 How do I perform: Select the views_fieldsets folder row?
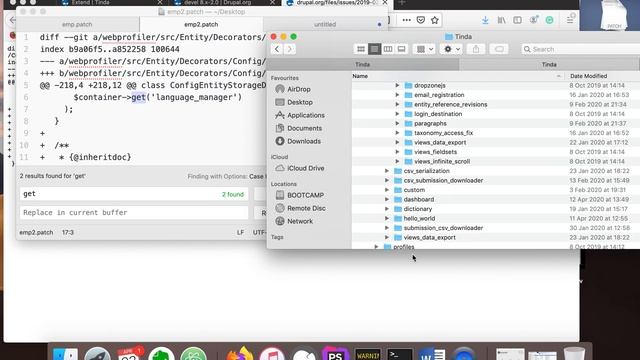(x=496, y=152)
